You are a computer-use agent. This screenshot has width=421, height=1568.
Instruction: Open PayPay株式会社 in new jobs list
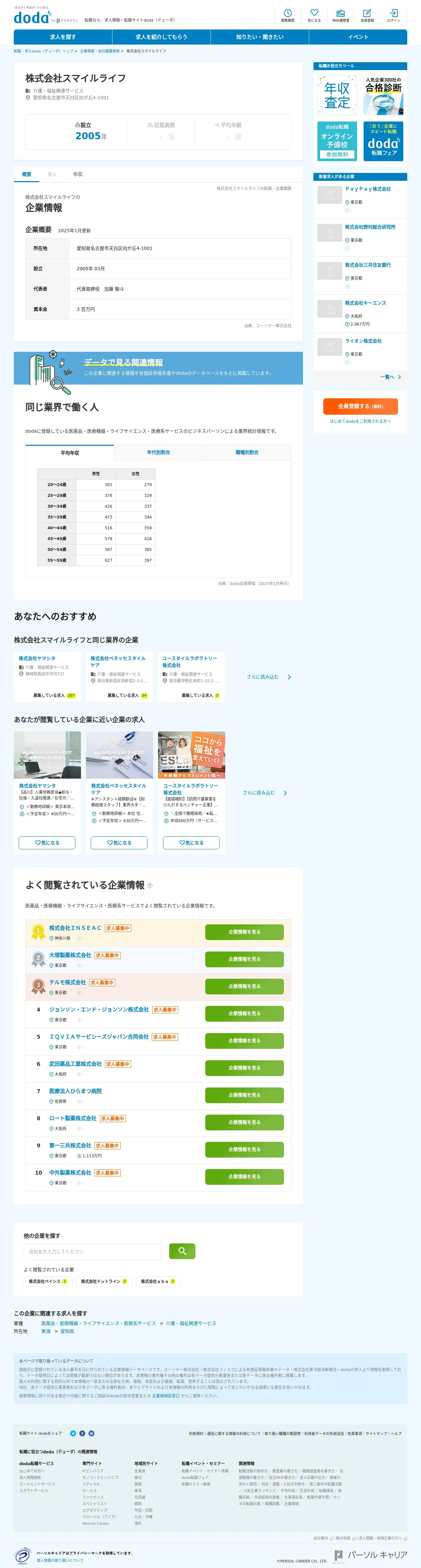[x=368, y=189]
